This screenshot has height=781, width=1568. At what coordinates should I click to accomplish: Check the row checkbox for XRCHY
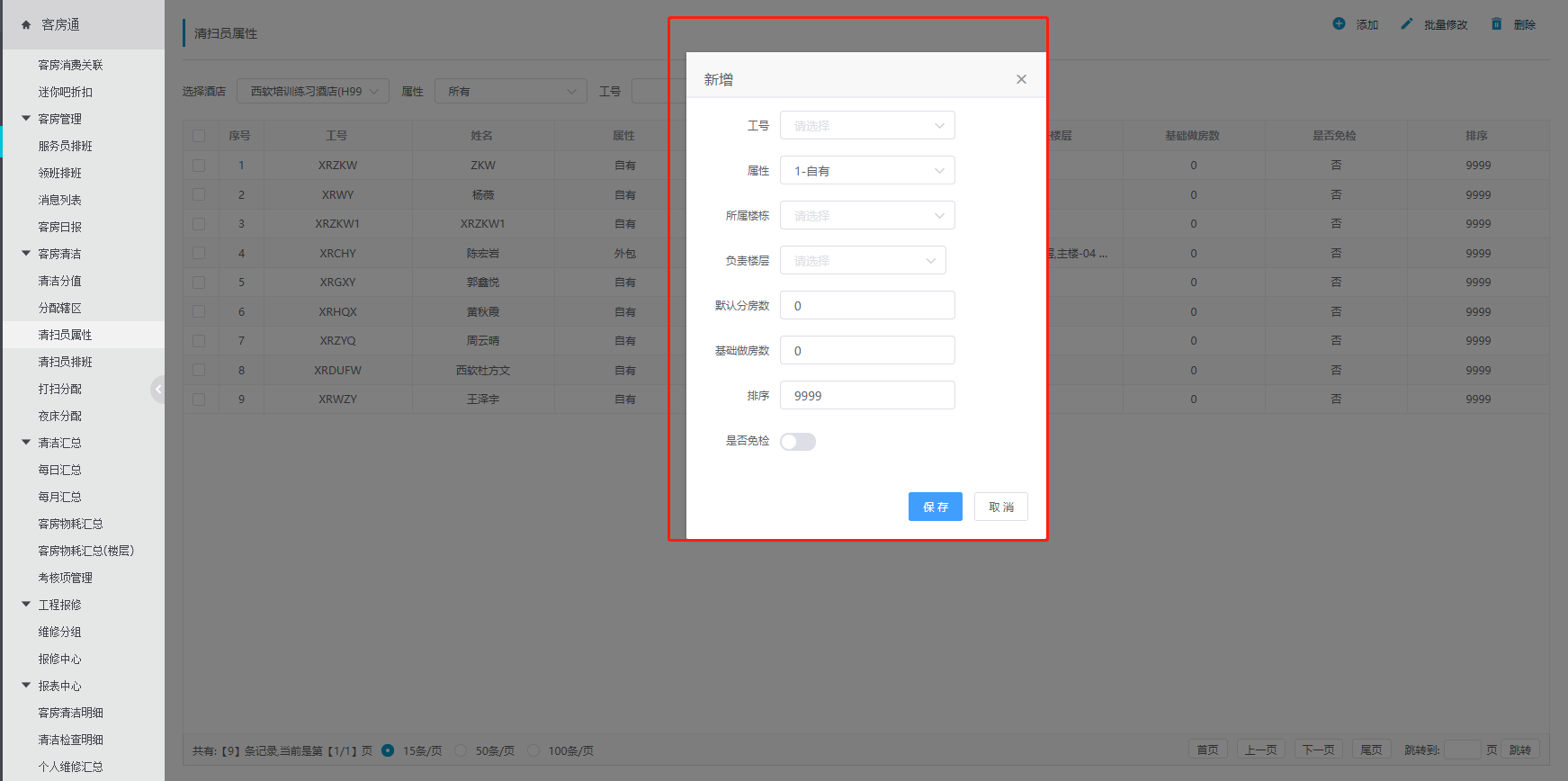coord(199,253)
